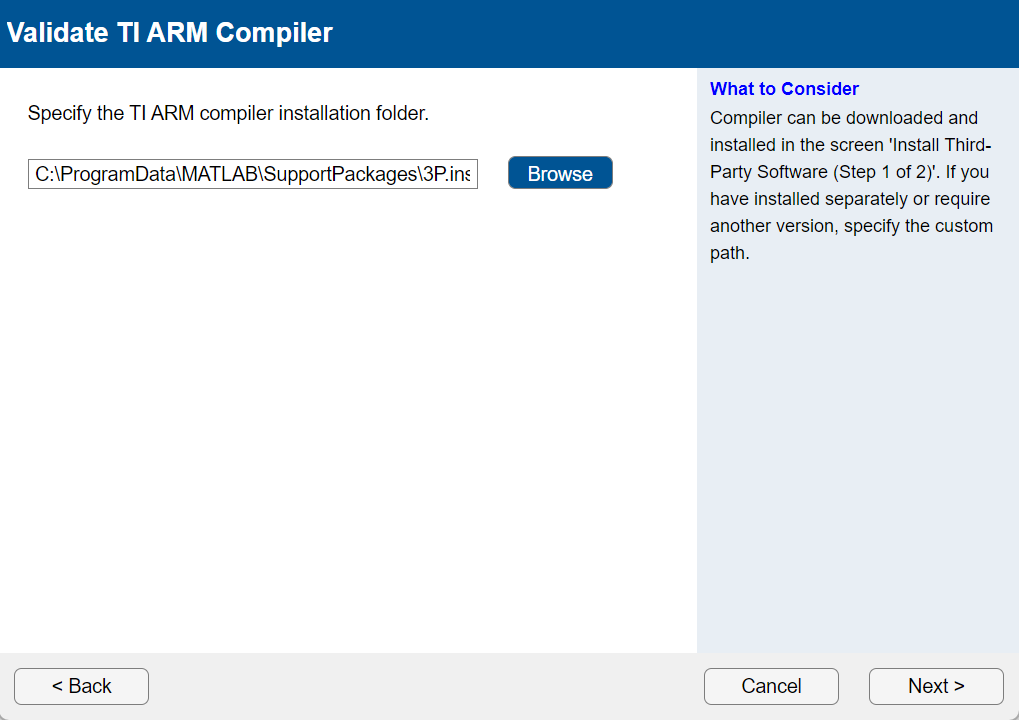Click the 'Validate TI ARM Compiler' title

(170, 32)
